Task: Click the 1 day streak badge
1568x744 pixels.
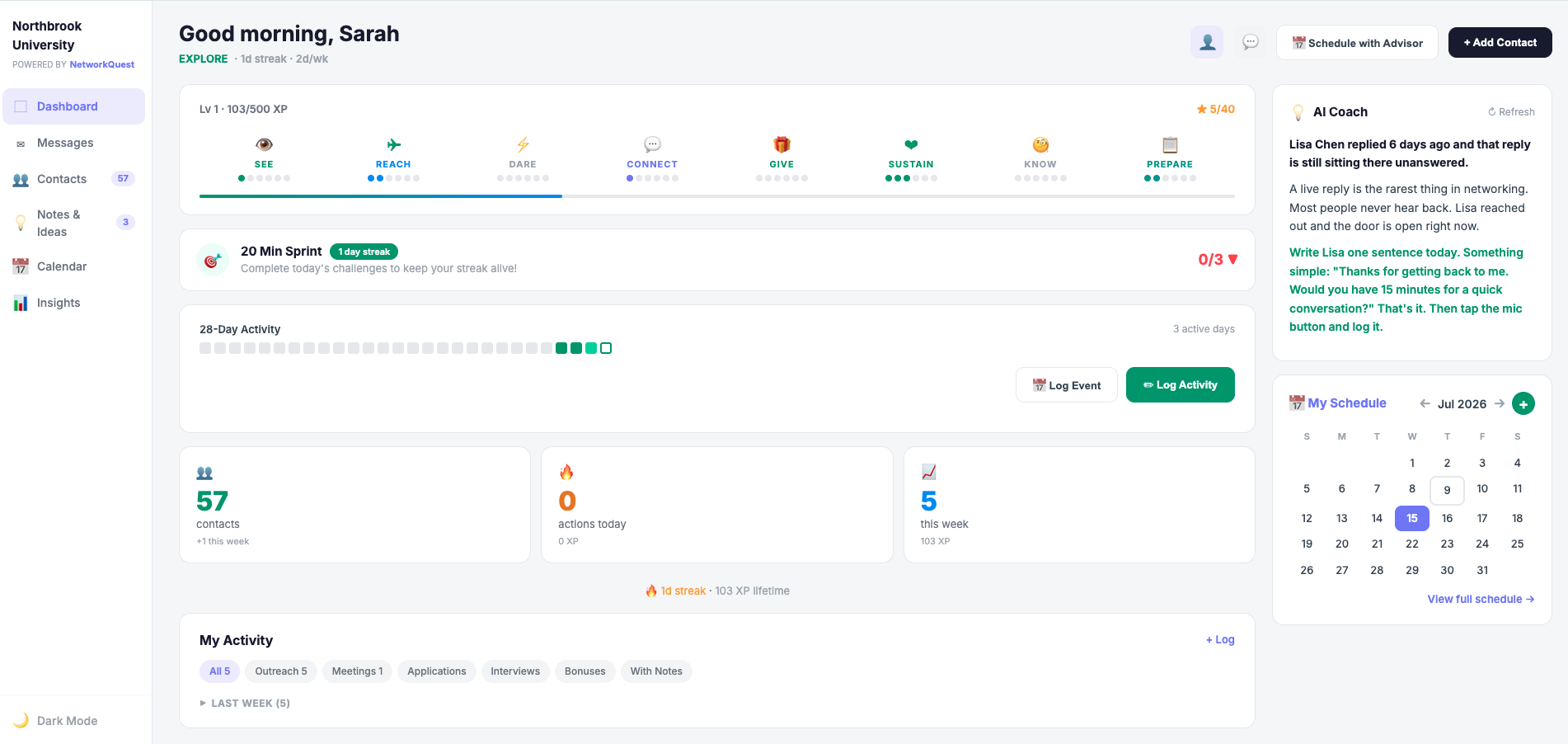Action: [x=364, y=252]
